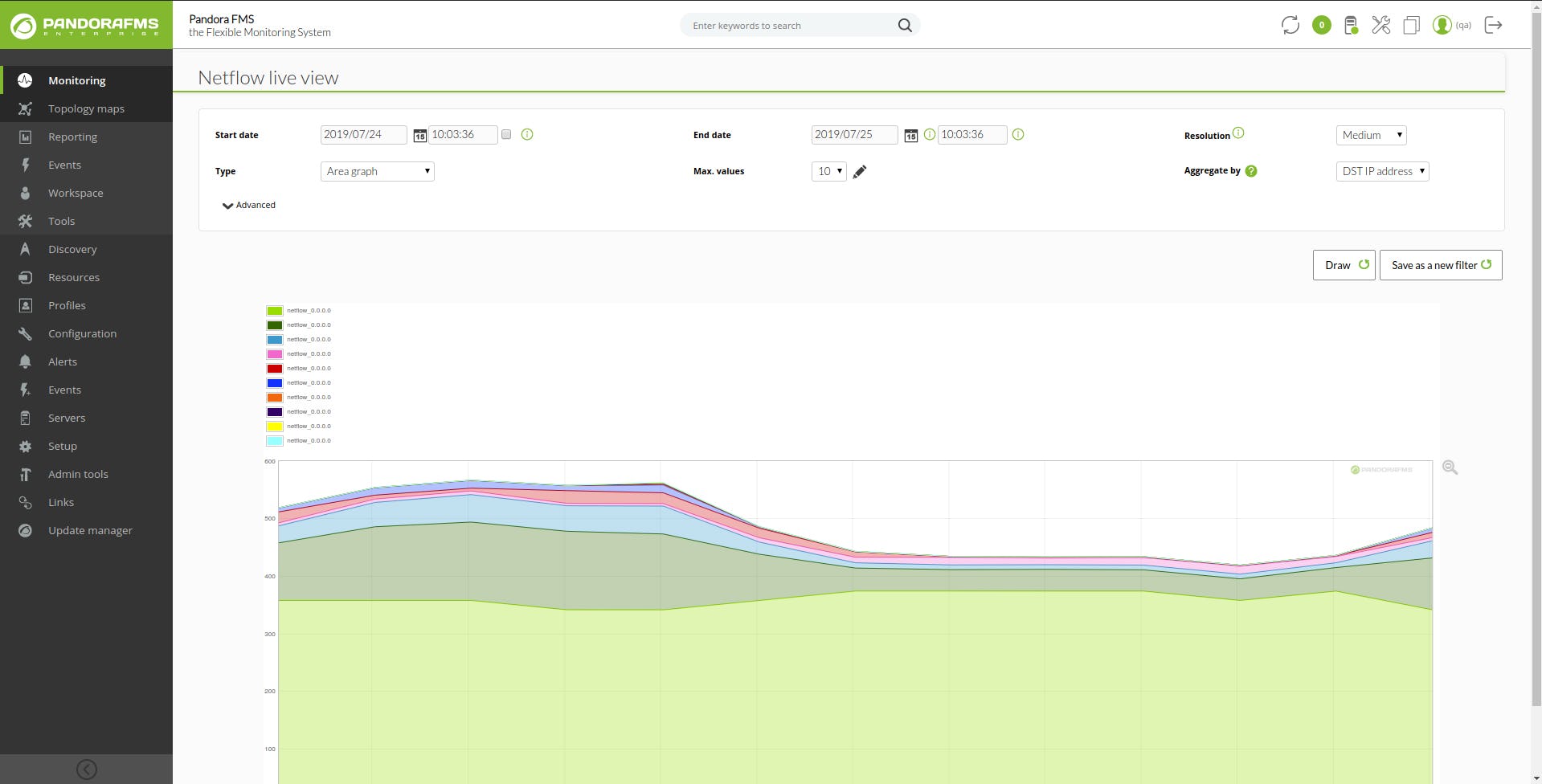Click the Pandora FMS Enterprise logo

[x=86, y=25]
